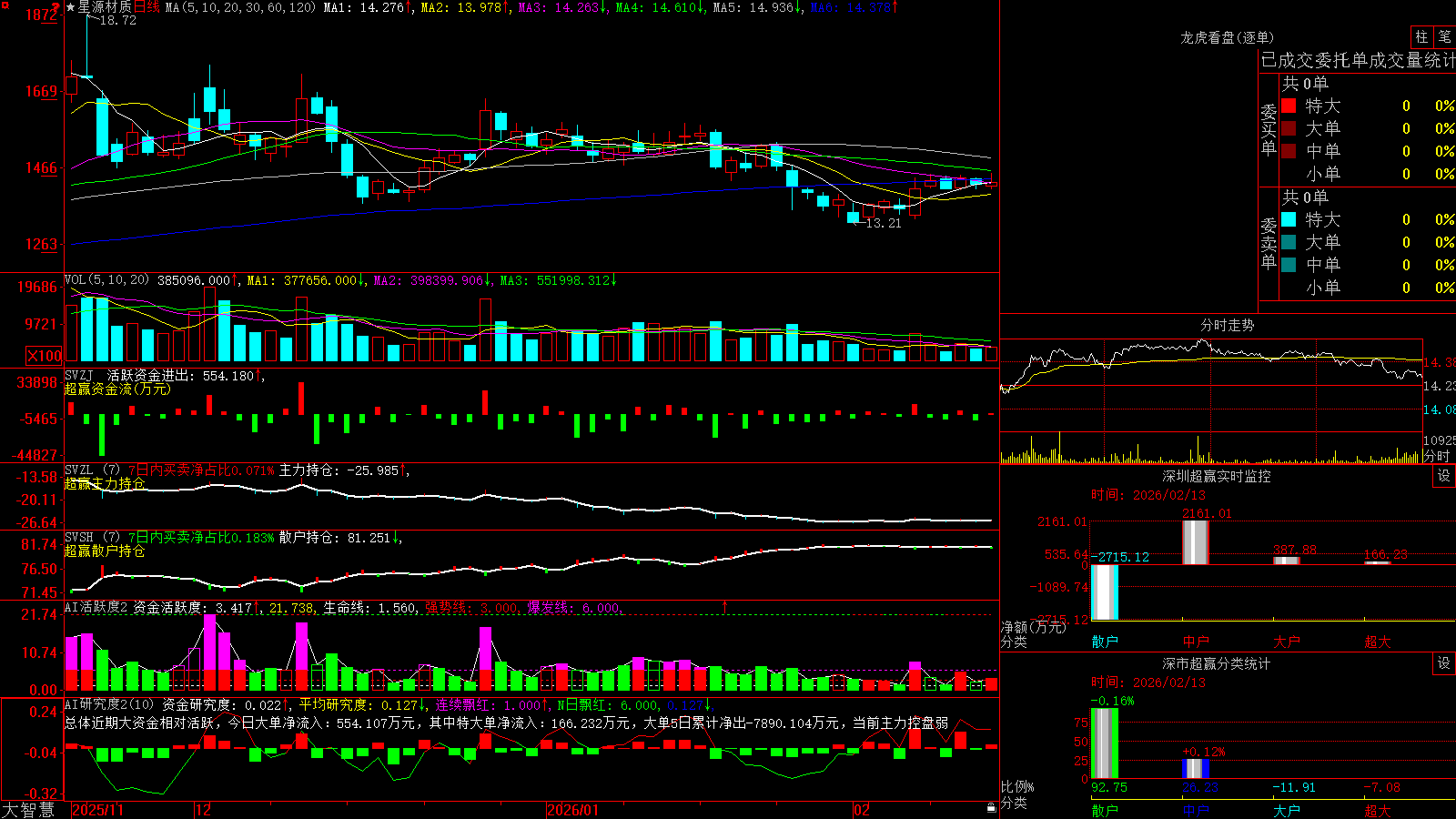Click the 日线 period label
The width and height of the screenshot is (1456, 819).
147,7
